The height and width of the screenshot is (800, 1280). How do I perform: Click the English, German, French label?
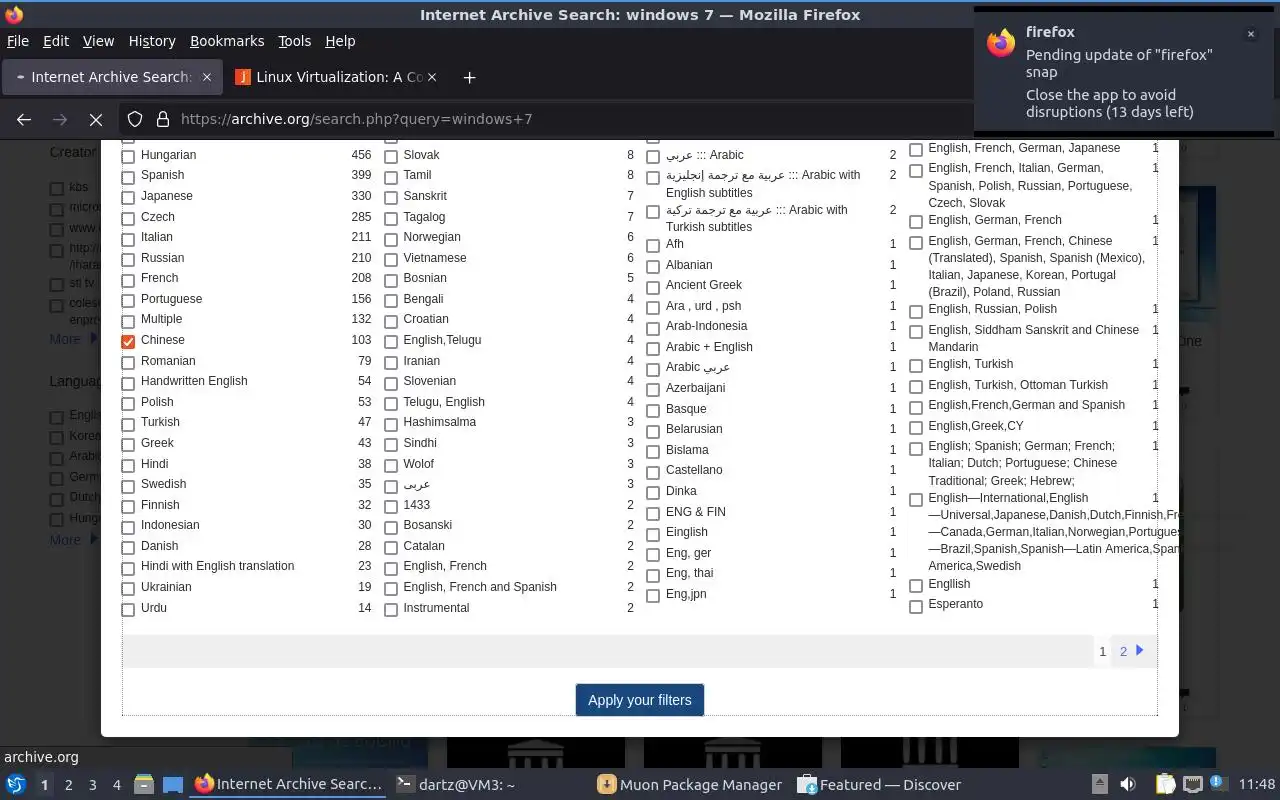point(995,220)
